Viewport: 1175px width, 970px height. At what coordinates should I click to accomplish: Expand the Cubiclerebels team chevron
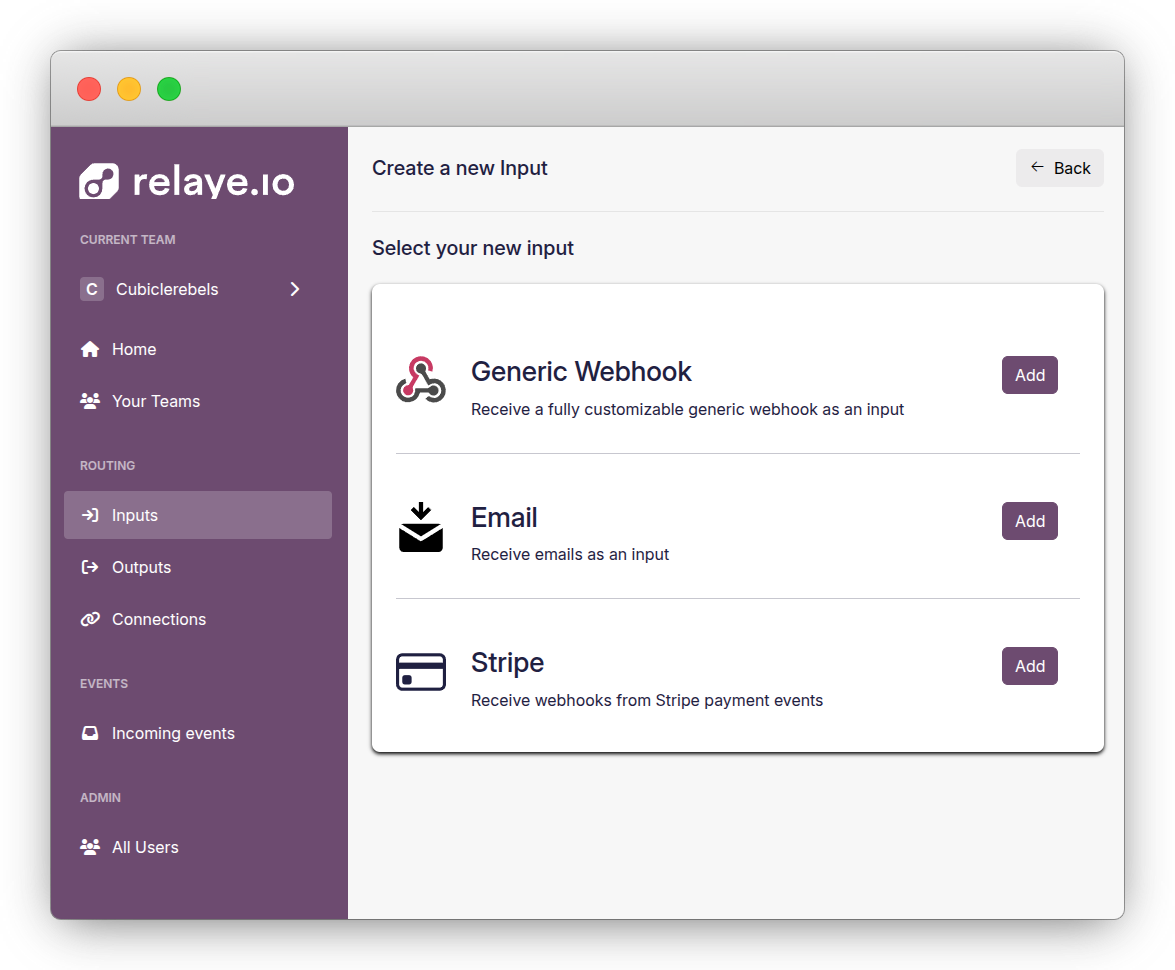point(295,289)
